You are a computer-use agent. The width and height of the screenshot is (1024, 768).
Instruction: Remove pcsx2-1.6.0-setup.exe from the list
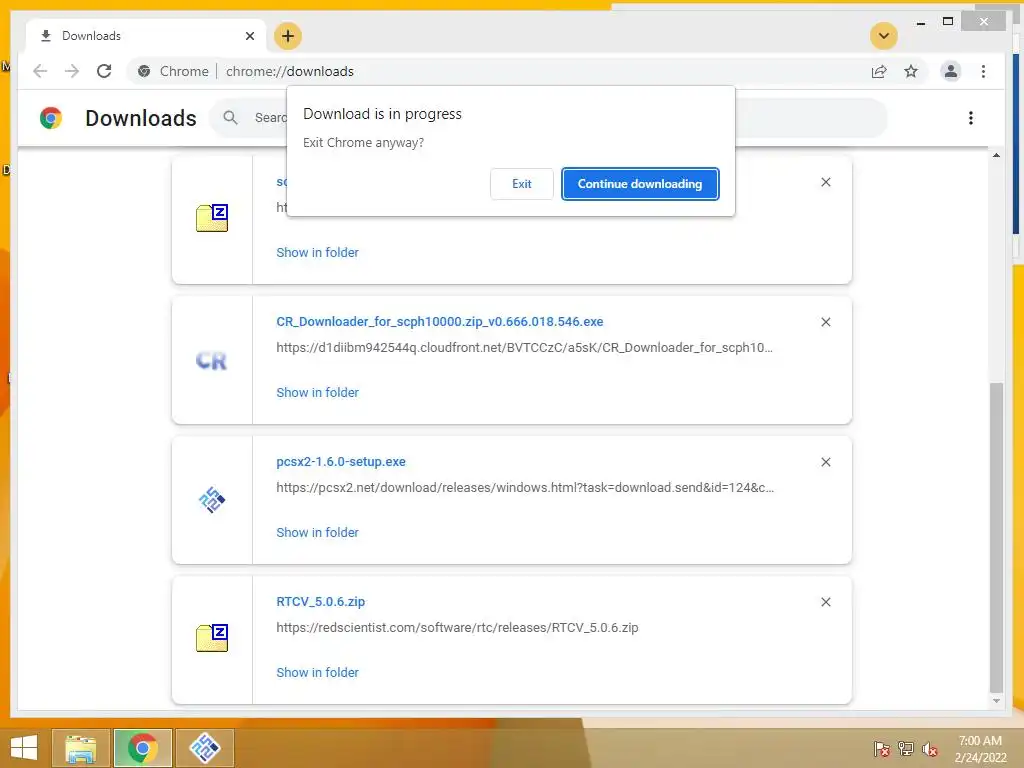click(x=825, y=462)
